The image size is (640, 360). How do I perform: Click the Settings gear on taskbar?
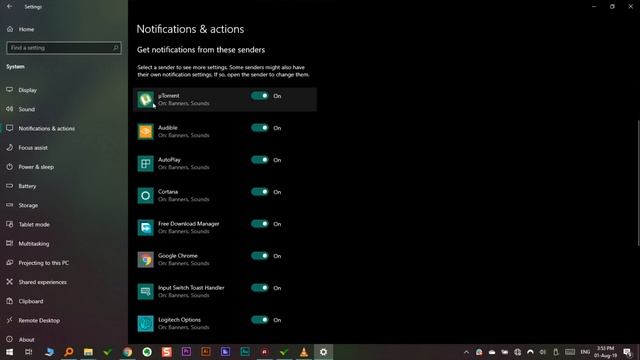click(x=323, y=352)
